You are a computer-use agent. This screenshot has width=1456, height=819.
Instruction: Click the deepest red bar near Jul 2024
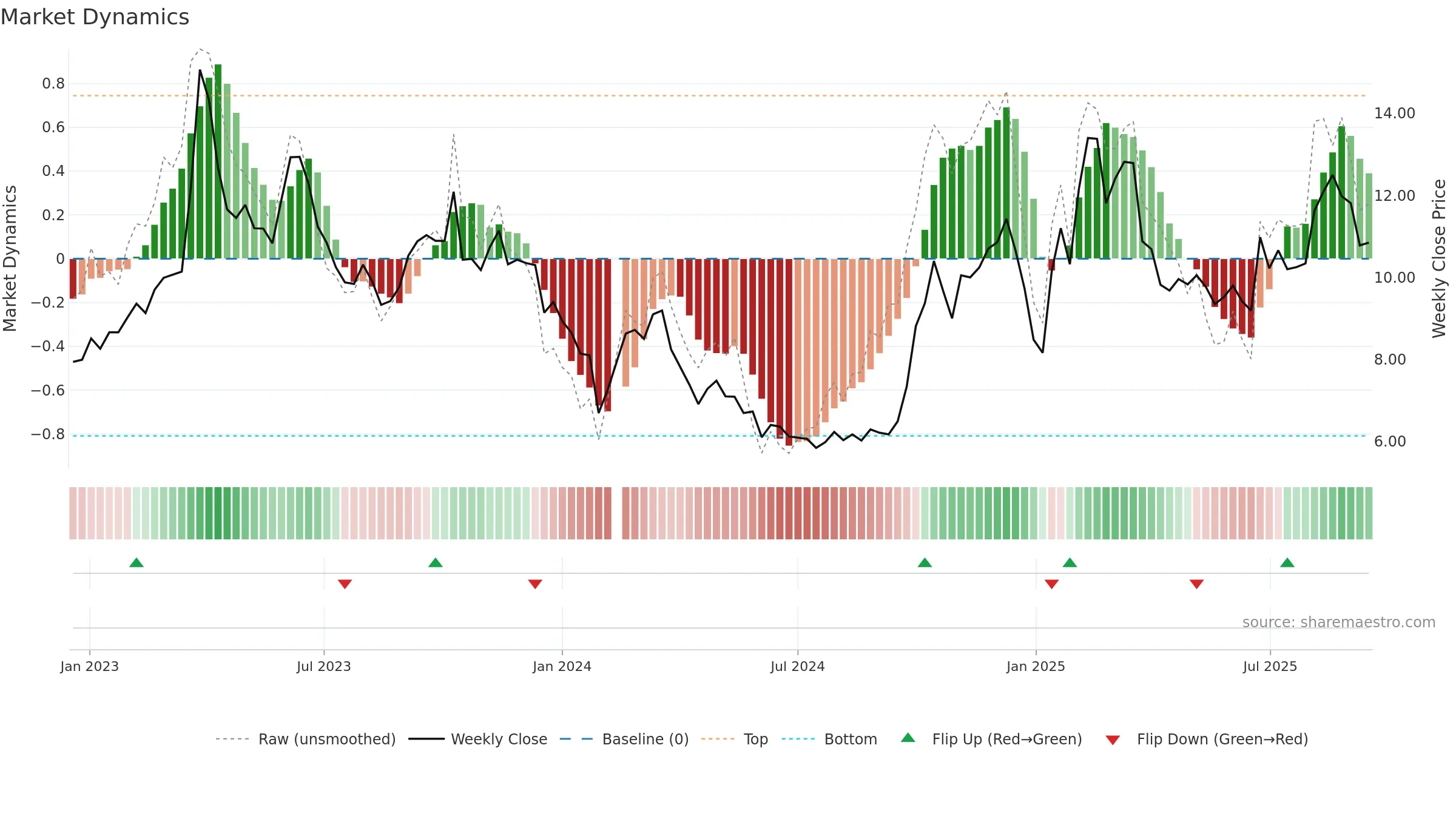(789, 352)
